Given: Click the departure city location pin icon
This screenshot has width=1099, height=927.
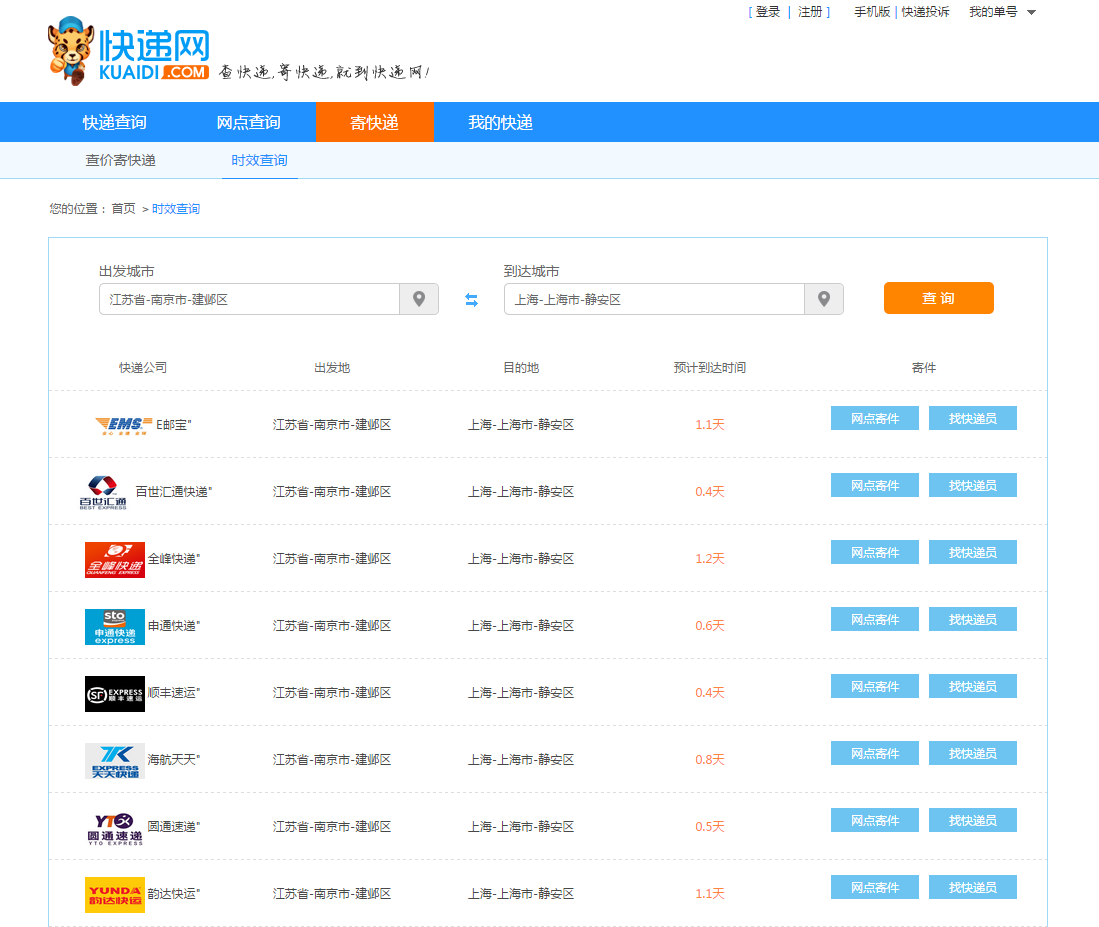Looking at the screenshot, I should pos(419,299).
